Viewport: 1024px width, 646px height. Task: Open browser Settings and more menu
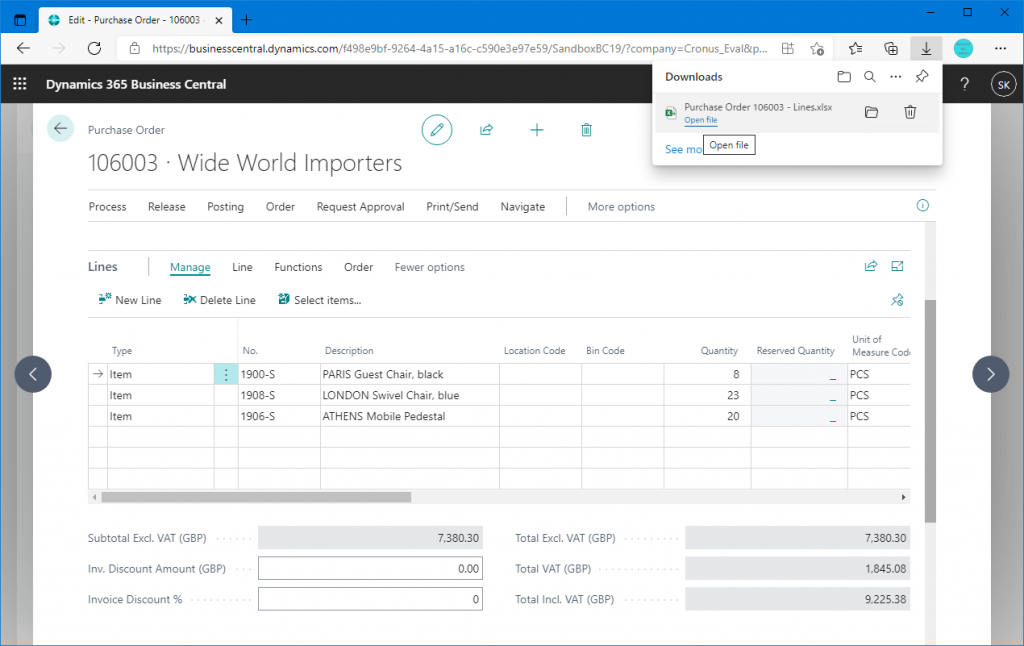point(1000,48)
